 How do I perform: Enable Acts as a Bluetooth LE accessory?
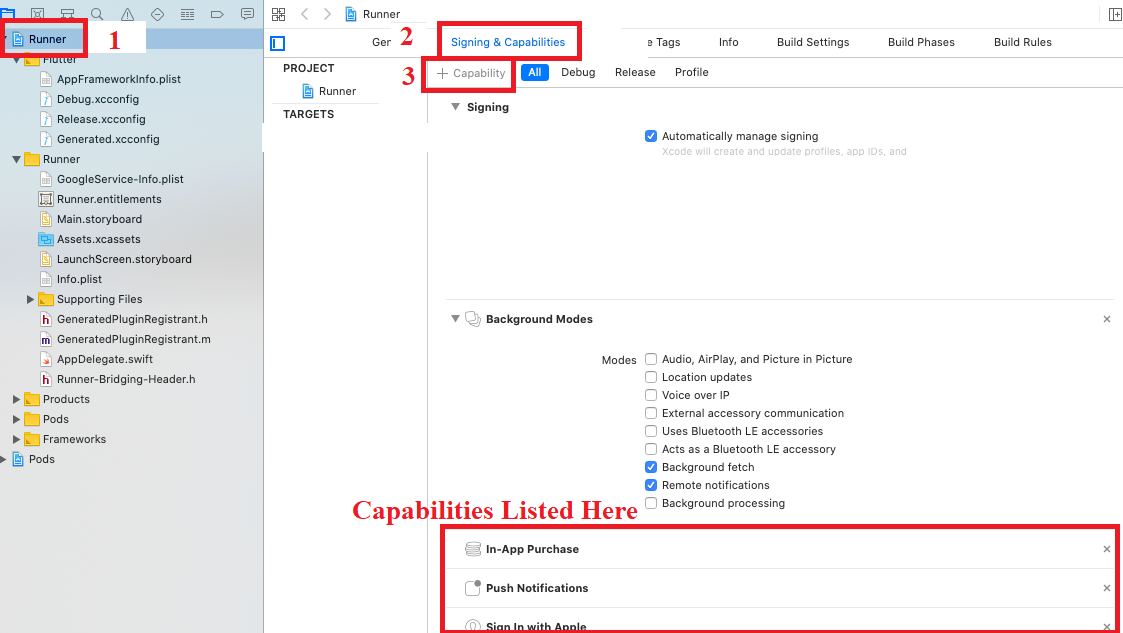click(x=650, y=449)
